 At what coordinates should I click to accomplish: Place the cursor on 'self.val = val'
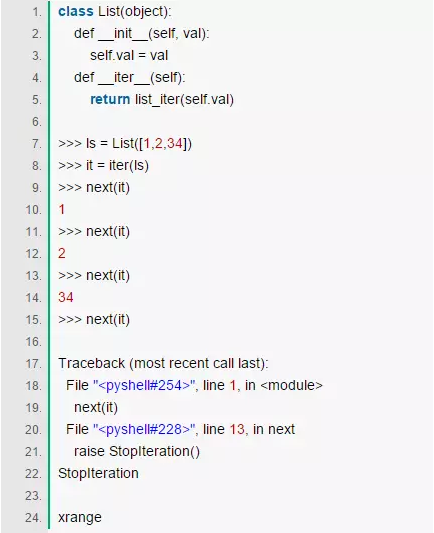click(129, 55)
